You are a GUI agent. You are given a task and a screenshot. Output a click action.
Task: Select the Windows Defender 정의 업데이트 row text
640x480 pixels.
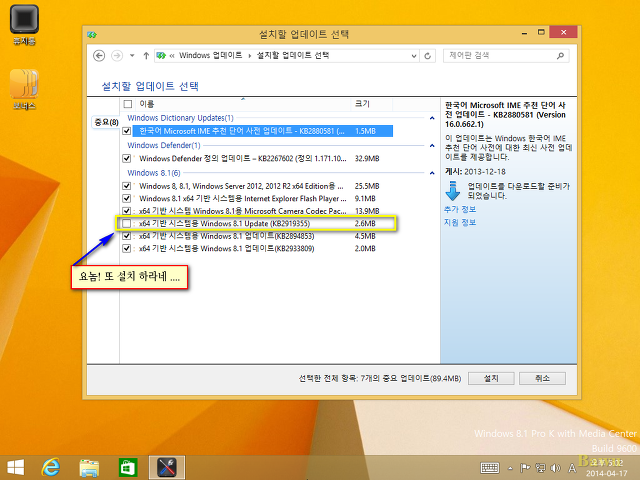point(242,158)
